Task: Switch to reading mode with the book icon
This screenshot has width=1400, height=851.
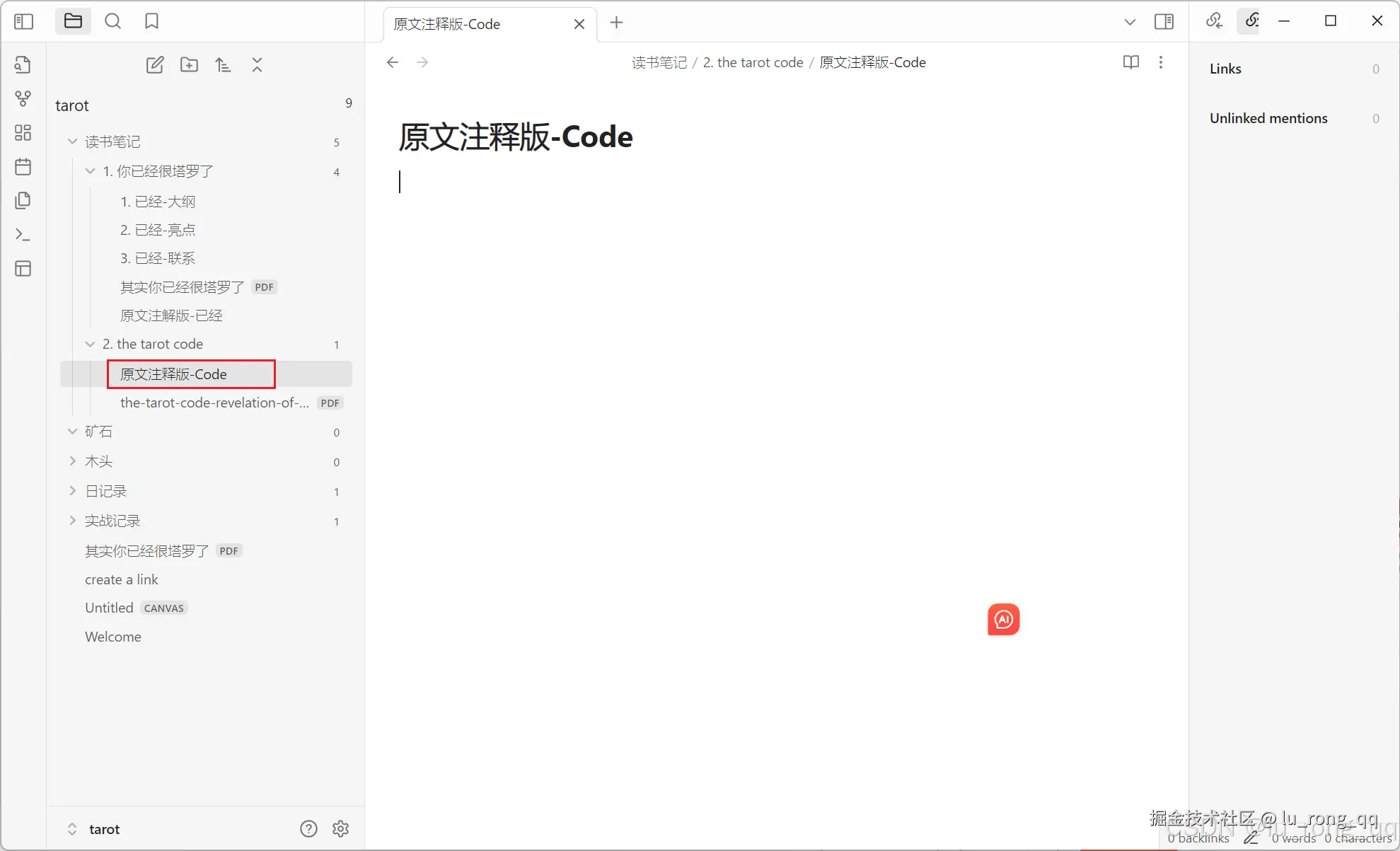Action: coord(1130,62)
